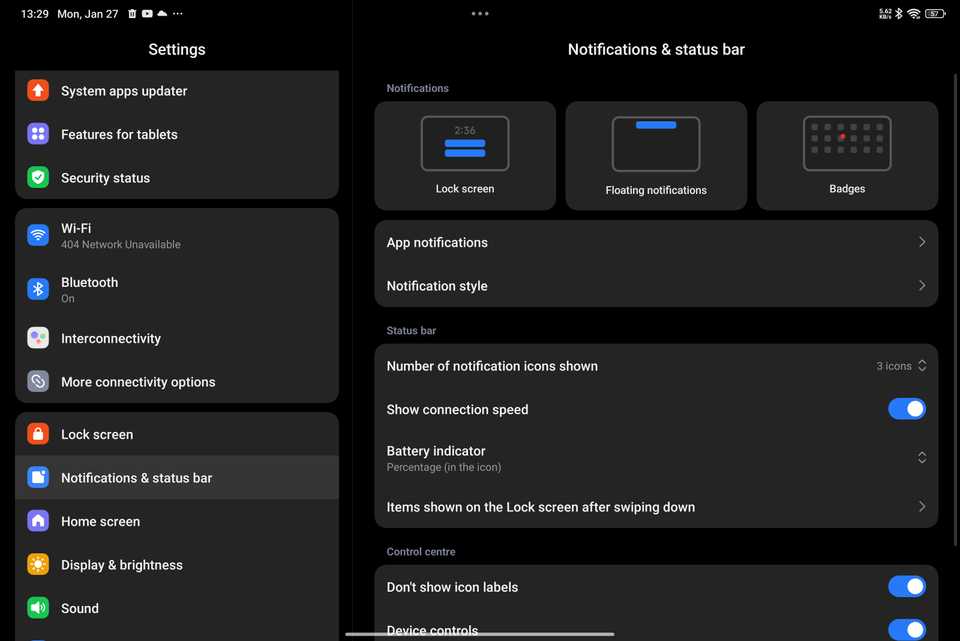Open Sound settings via its speaker icon
The width and height of the screenshot is (960, 641).
[37, 608]
